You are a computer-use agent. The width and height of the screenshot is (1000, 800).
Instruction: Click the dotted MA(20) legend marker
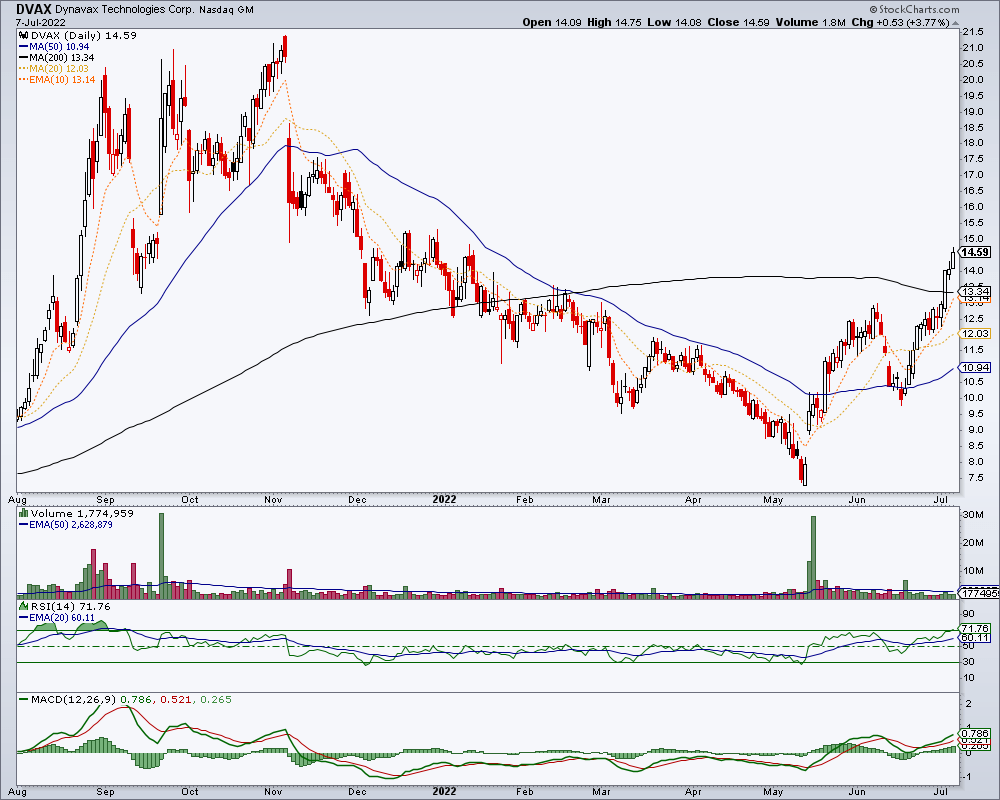[x=24, y=68]
